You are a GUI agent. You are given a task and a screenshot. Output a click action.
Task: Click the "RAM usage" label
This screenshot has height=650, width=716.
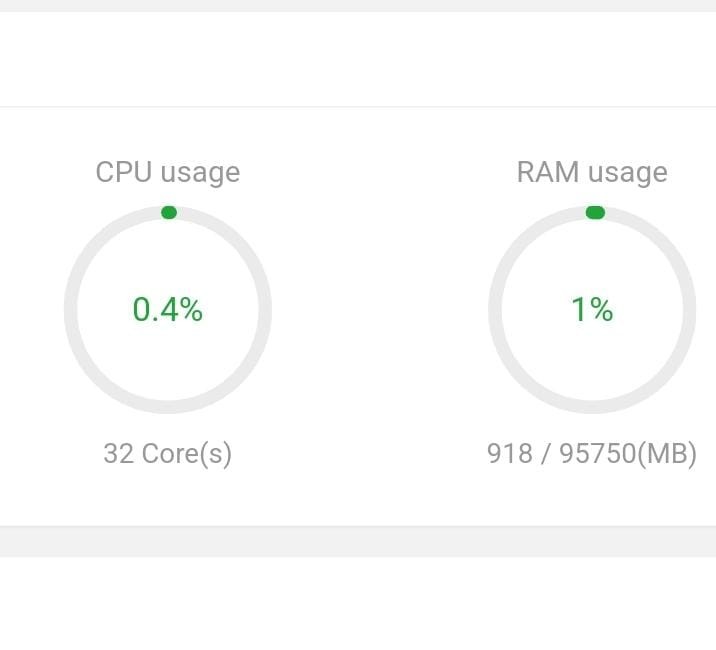coord(592,172)
